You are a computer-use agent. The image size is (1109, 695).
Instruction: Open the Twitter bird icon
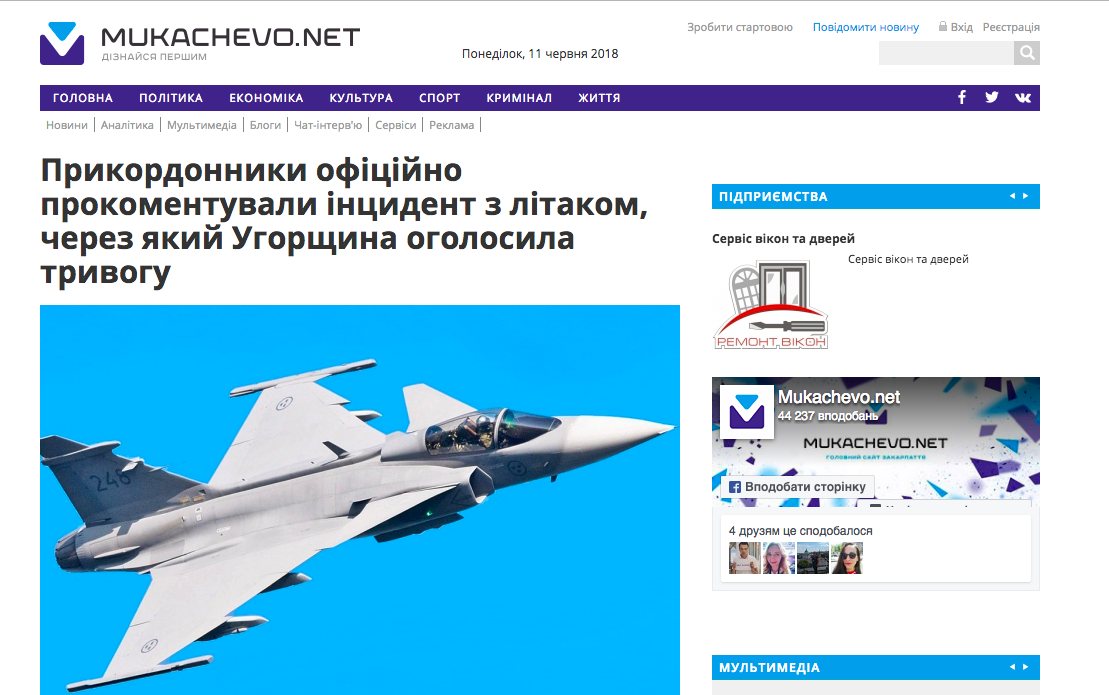(x=992, y=98)
